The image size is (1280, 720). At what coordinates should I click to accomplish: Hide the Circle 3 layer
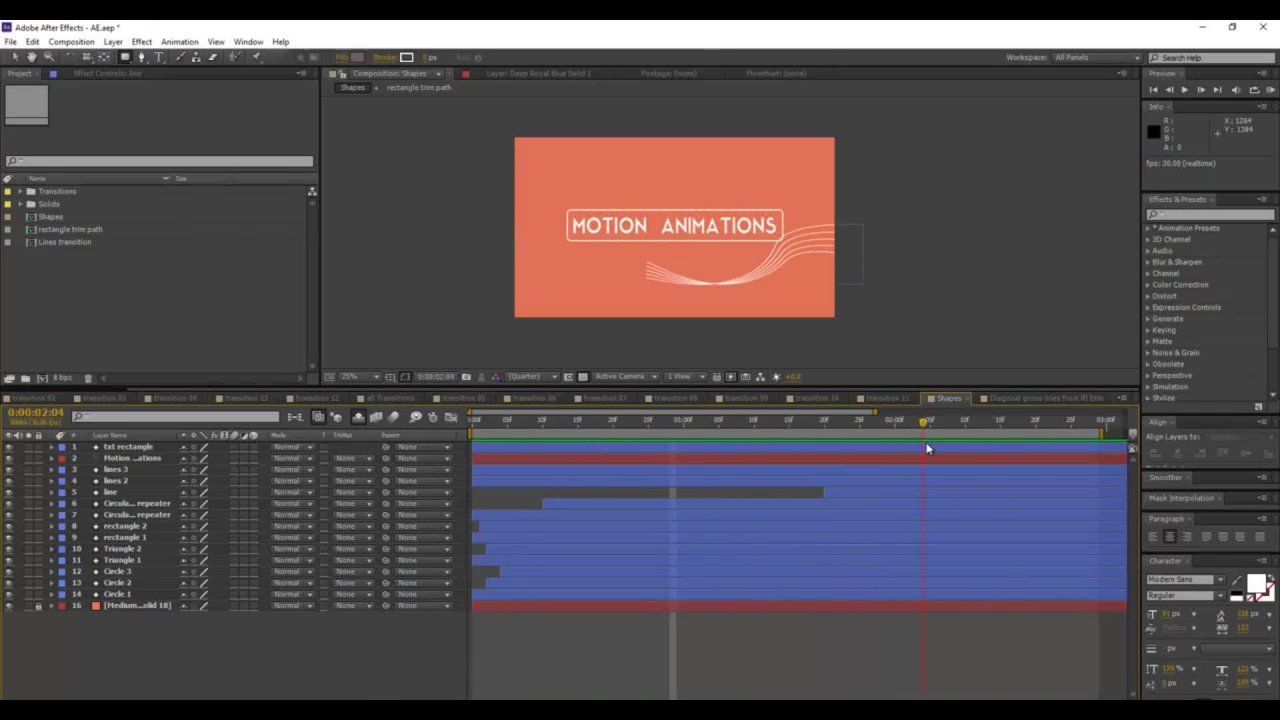9,572
